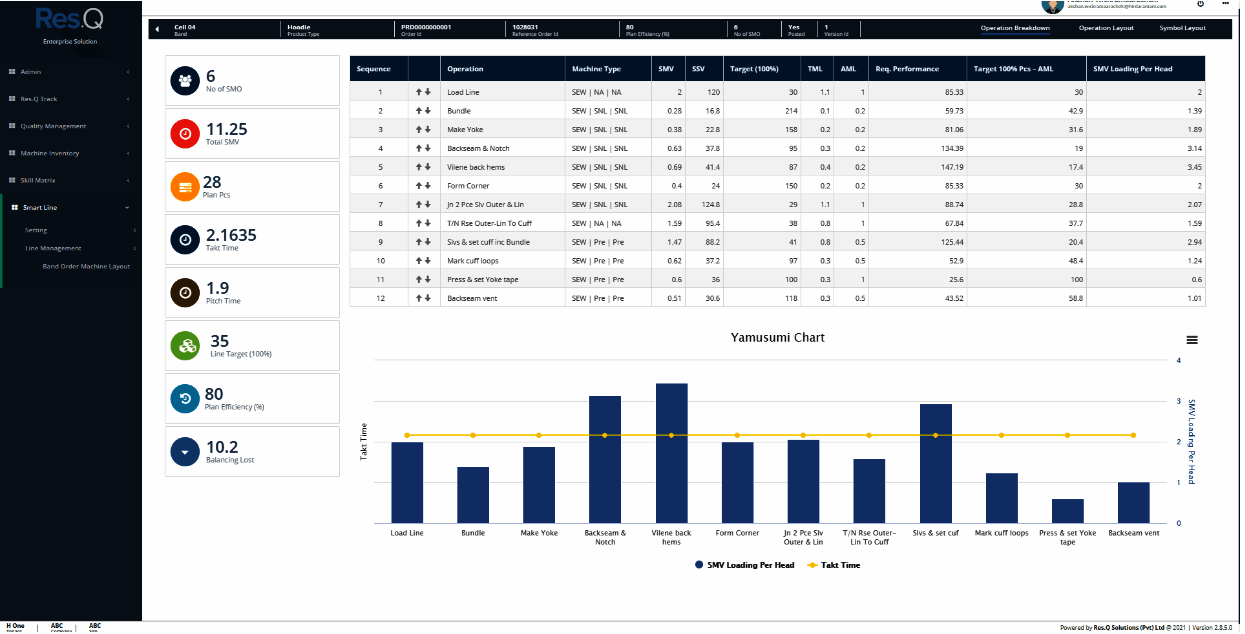Click the Smart Line sidebar icon
The height and width of the screenshot is (634, 1245).
tap(14, 207)
